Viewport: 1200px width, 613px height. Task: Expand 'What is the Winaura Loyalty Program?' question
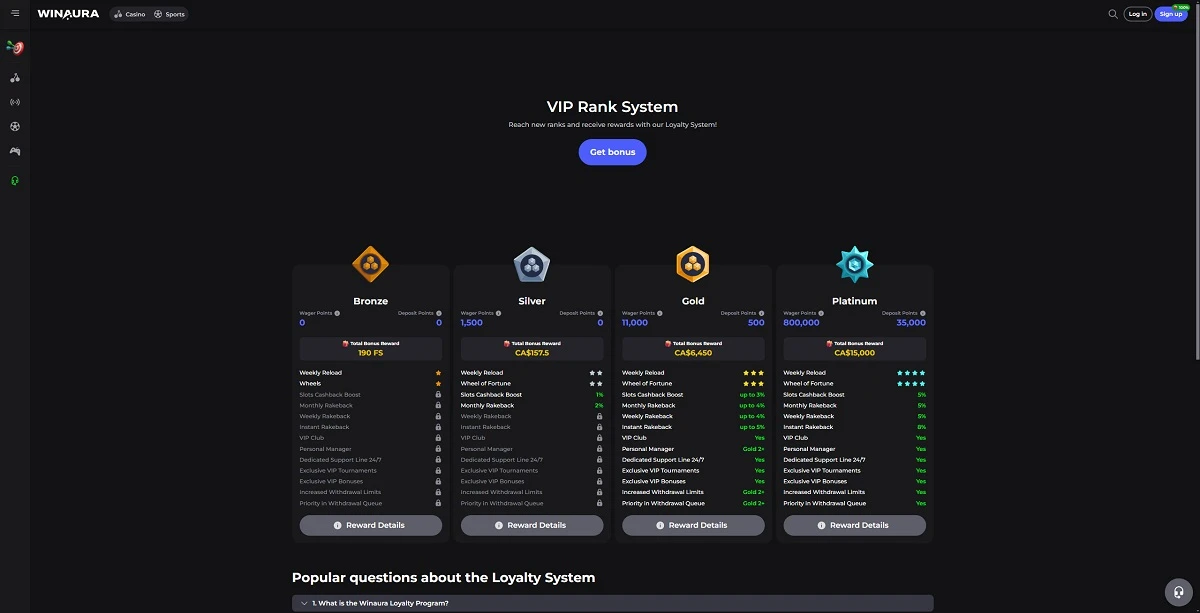(x=612, y=603)
